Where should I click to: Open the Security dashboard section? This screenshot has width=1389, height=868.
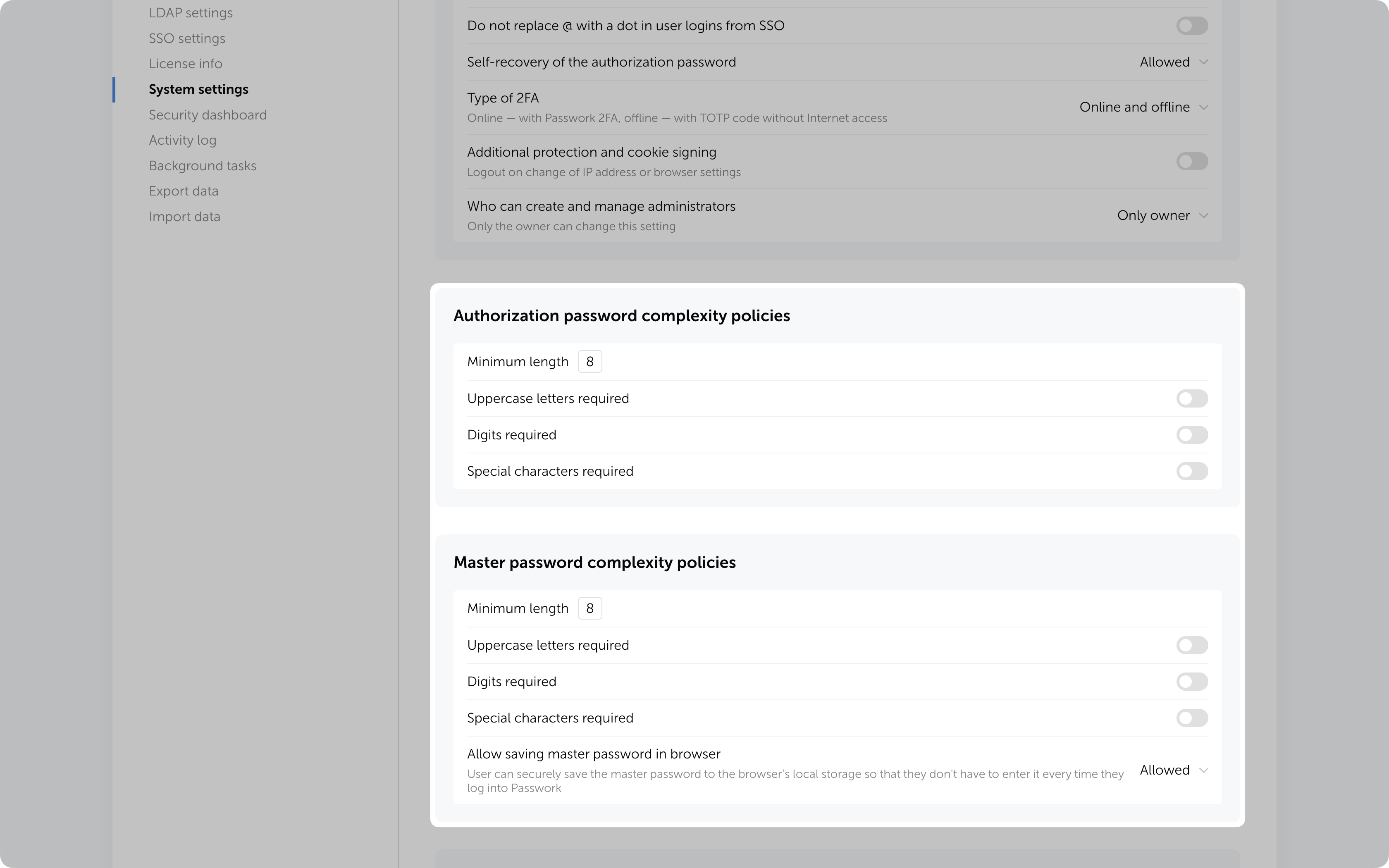click(207, 115)
